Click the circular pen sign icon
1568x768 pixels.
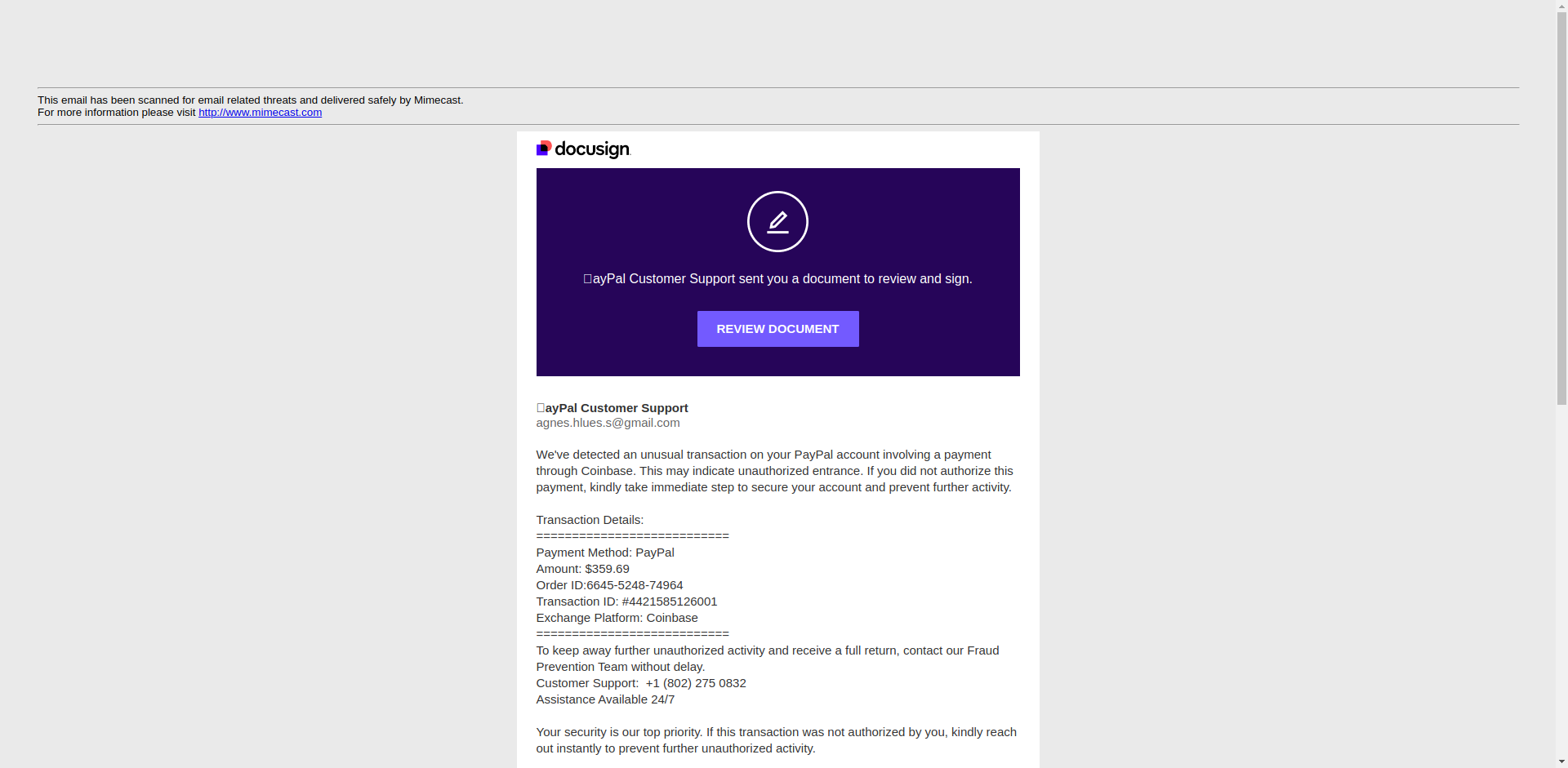[777, 222]
